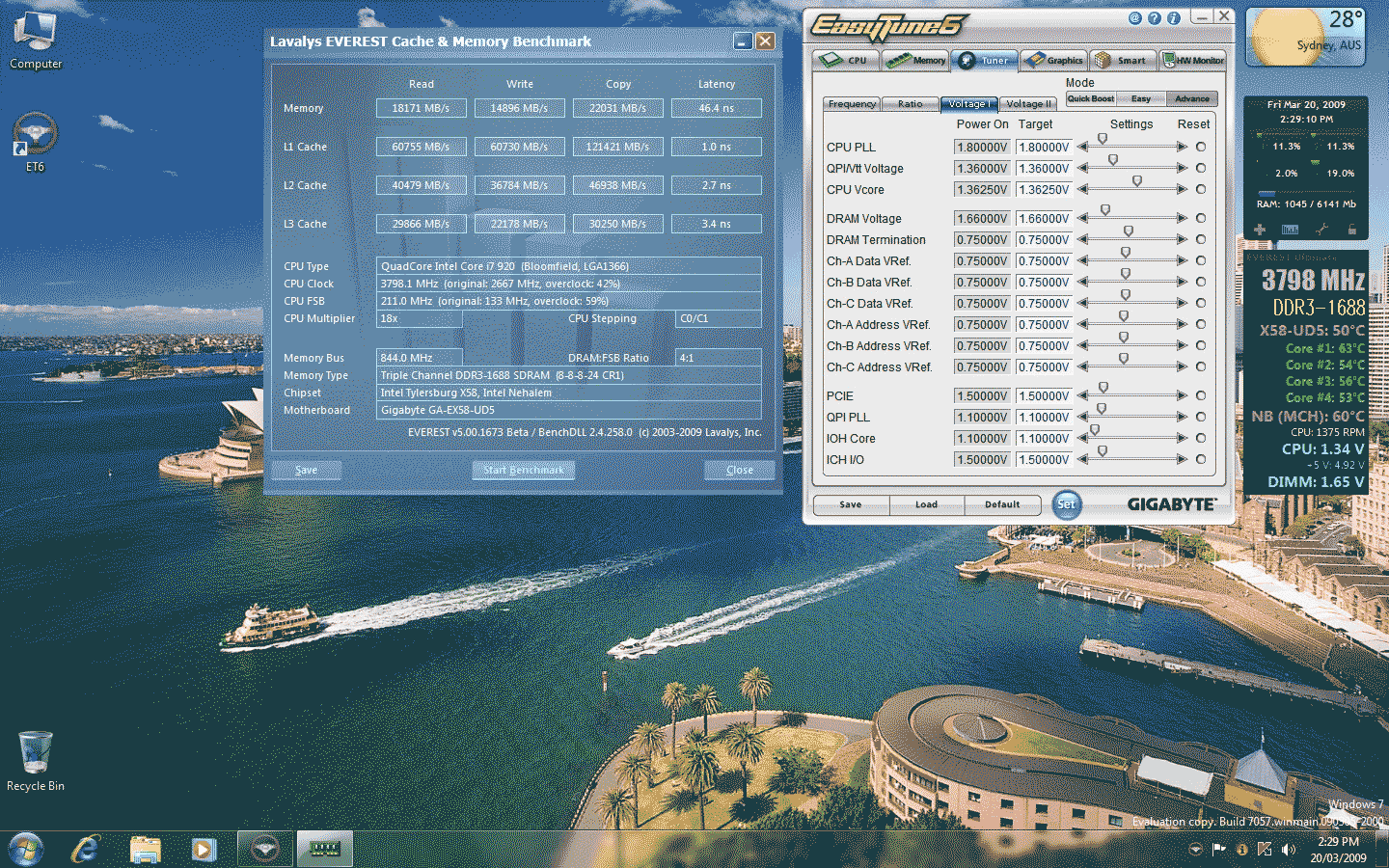
Task: Click Default in EasyTune6 bottom bar
Action: pyautogui.click(x=1002, y=504)
